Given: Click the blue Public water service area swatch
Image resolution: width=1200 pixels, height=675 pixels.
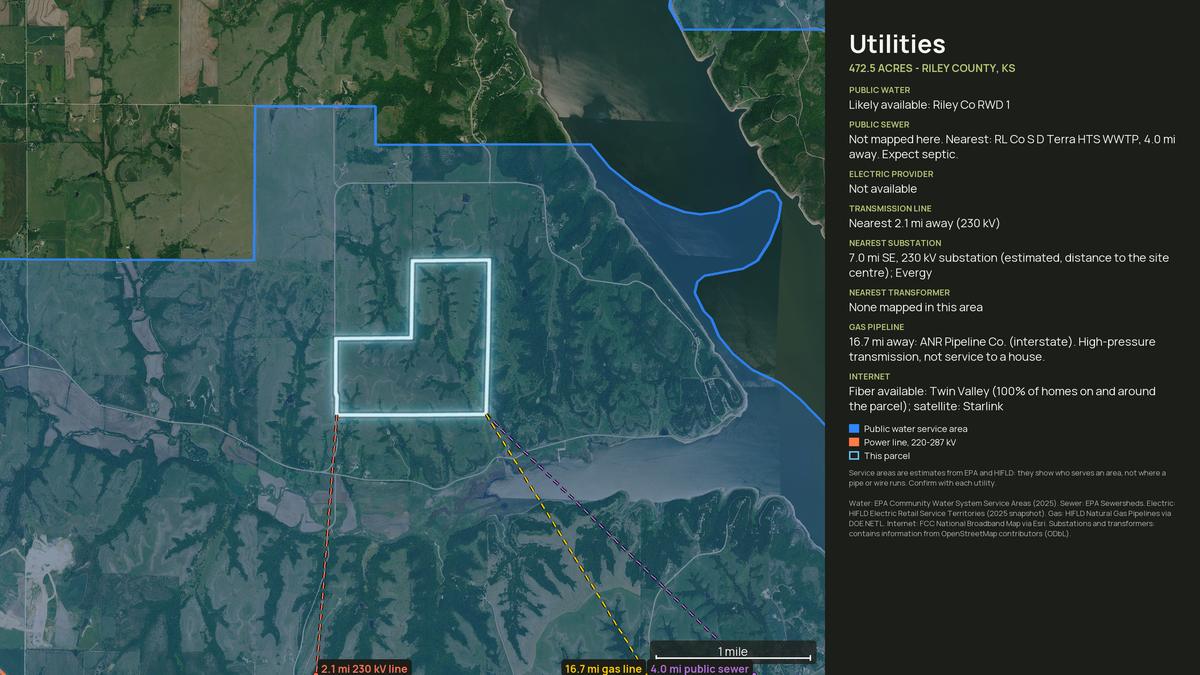Looking at the screenshot, I should tap(854, 428).
